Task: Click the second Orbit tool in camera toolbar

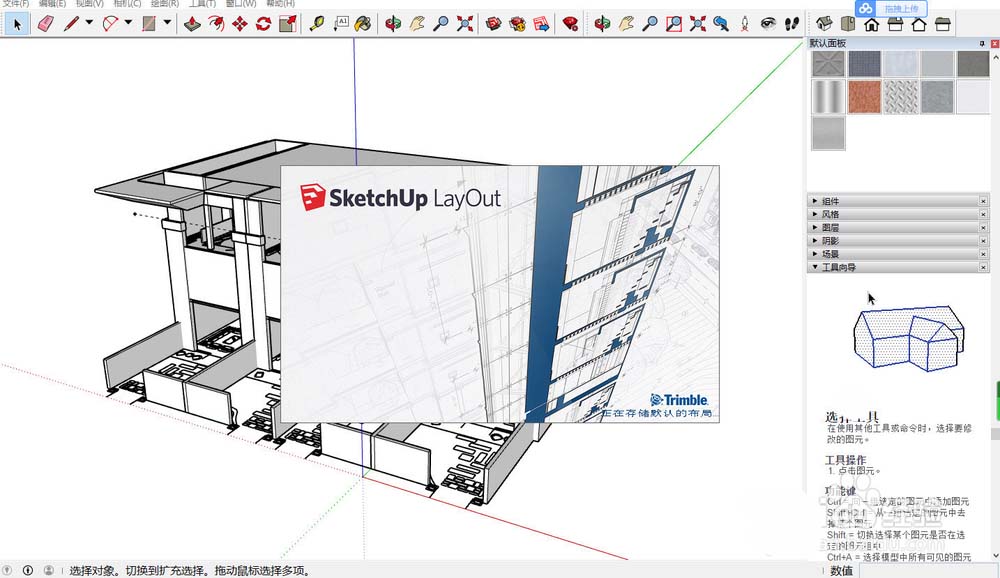Action: coord(601,24)
